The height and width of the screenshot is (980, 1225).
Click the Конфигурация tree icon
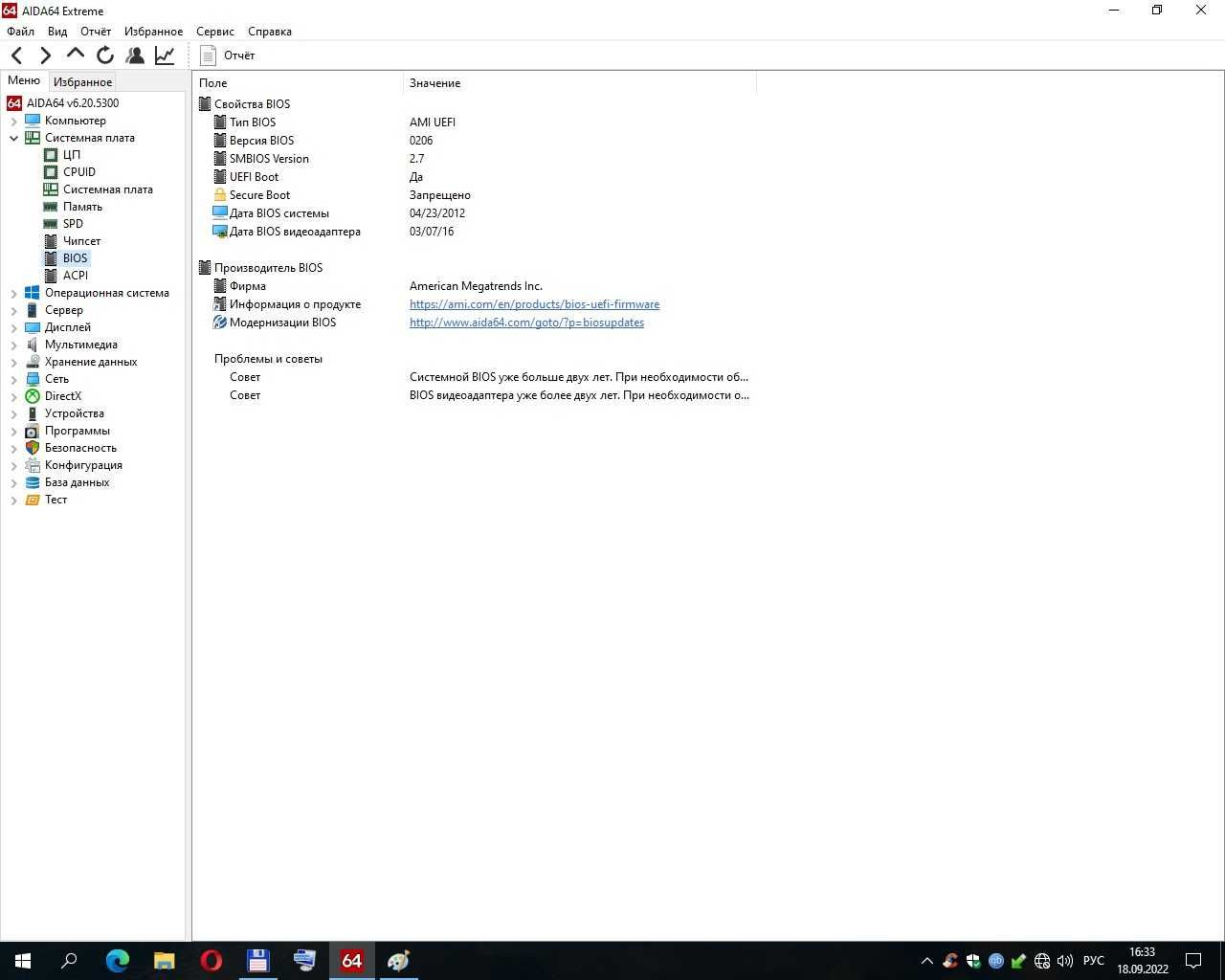coord(33,465)
